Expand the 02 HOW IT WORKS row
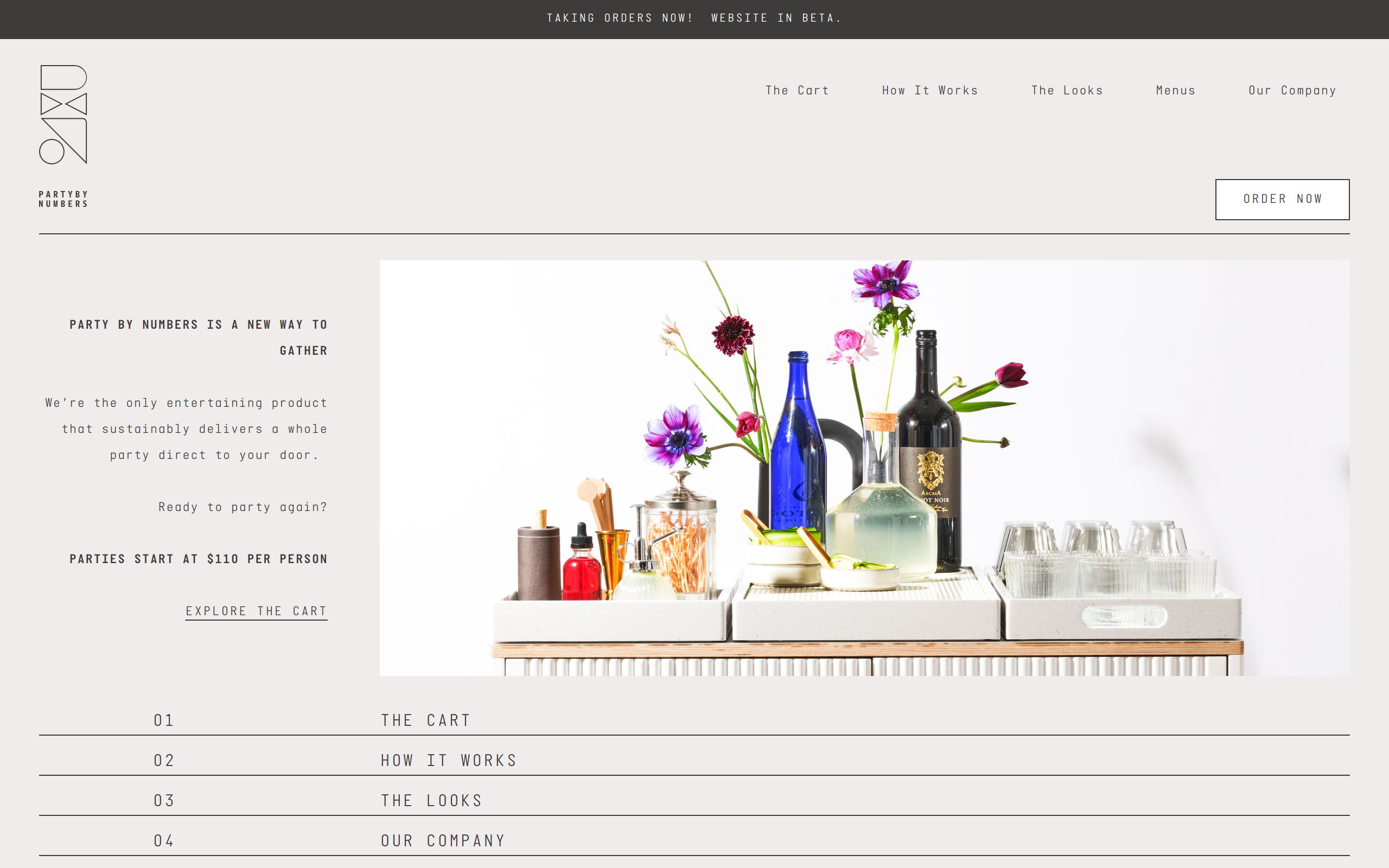The width and height of the screenshot is (1389, 868). tap(449, 760)
